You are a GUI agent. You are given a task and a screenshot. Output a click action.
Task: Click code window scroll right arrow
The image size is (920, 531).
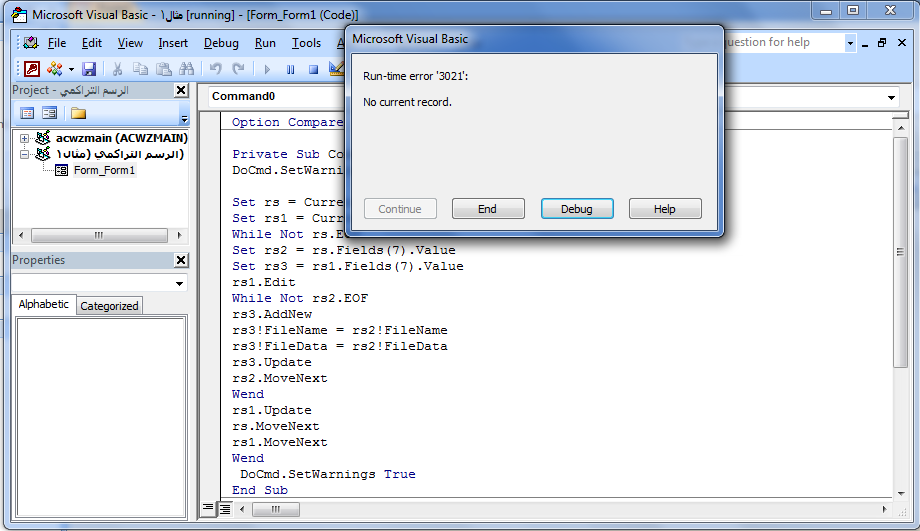[x=884, y=509]
